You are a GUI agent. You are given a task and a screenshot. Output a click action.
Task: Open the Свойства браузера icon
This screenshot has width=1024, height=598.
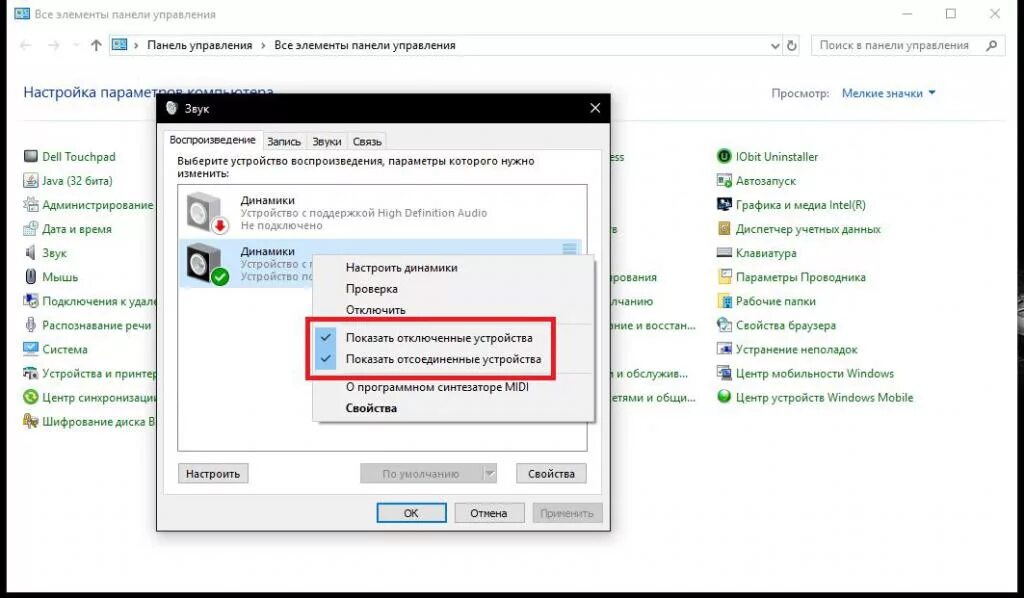(724, 325)
